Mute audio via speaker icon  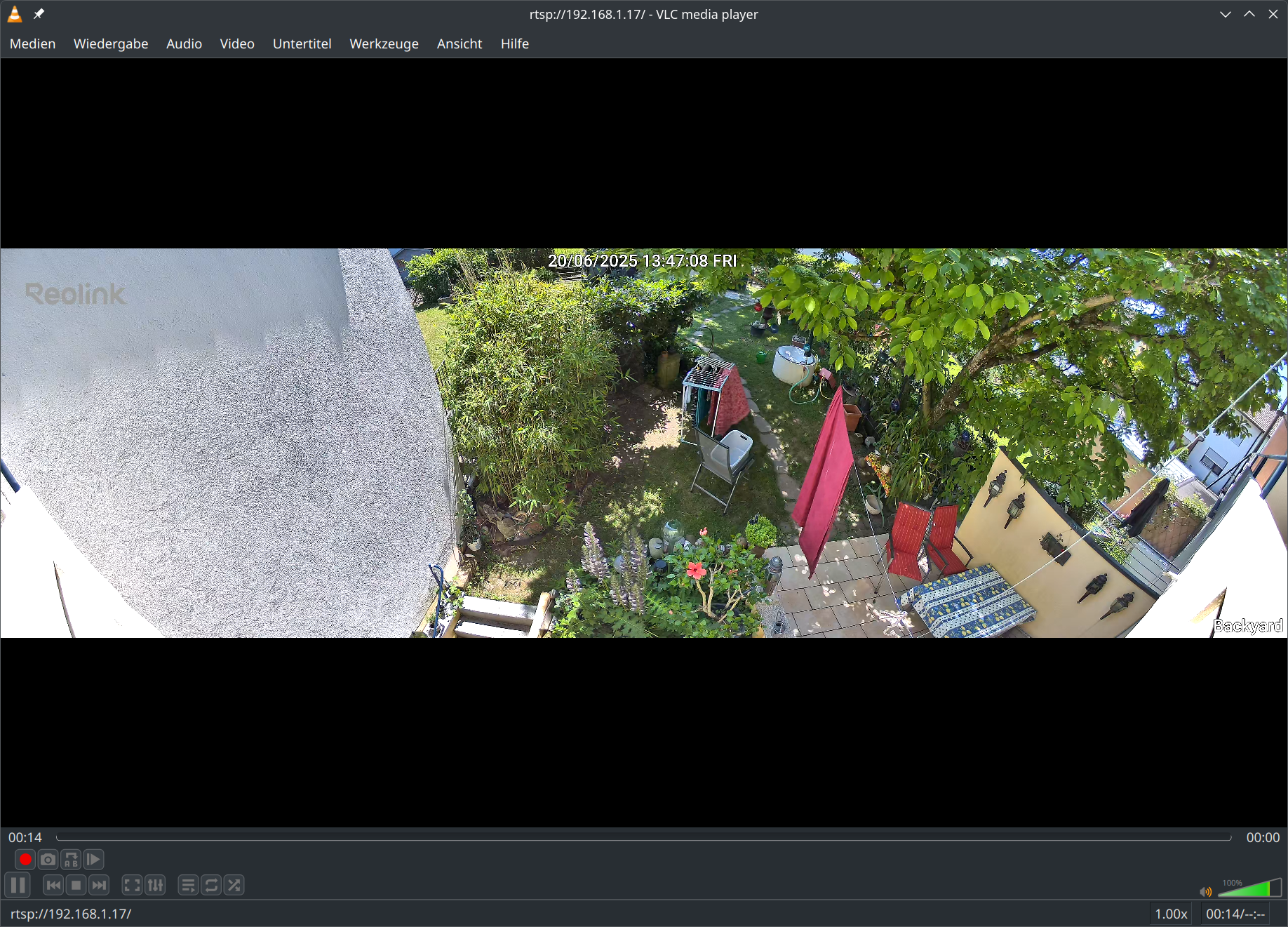pyautogui.click(x=1206, y=892)
